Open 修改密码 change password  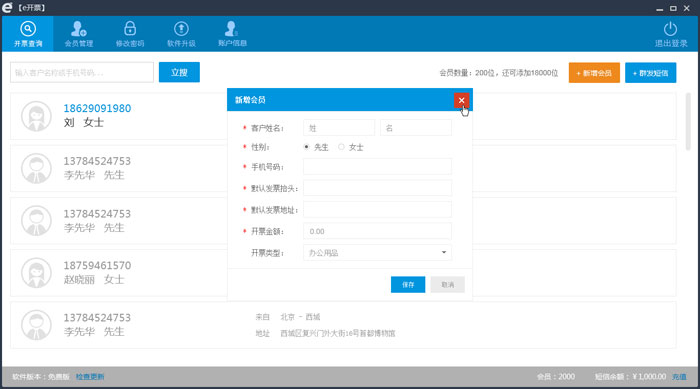click(x=130, y=34)
